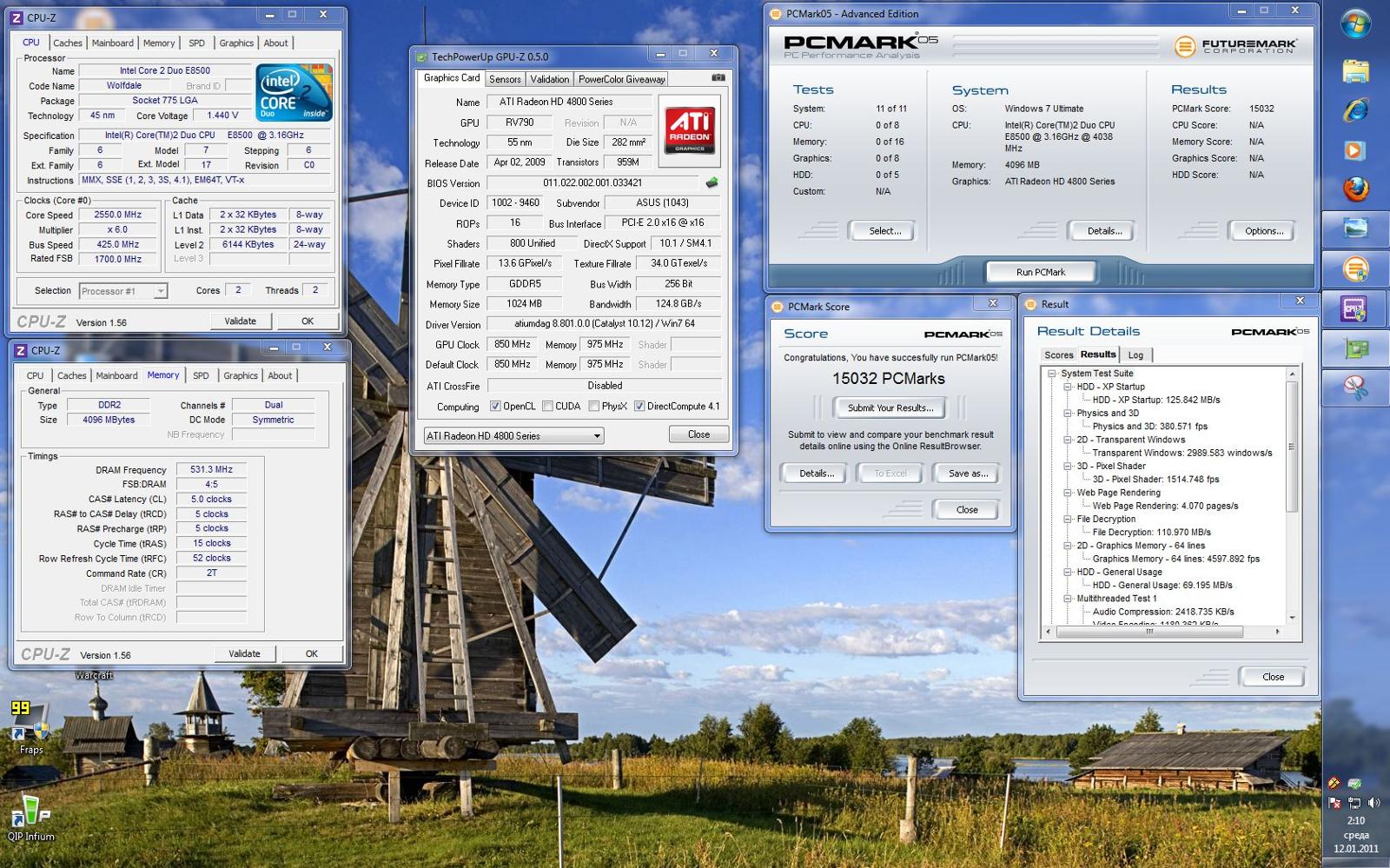
Task: Click the Safely Remove Hardware tray icon
Action: coord(1354,783)
